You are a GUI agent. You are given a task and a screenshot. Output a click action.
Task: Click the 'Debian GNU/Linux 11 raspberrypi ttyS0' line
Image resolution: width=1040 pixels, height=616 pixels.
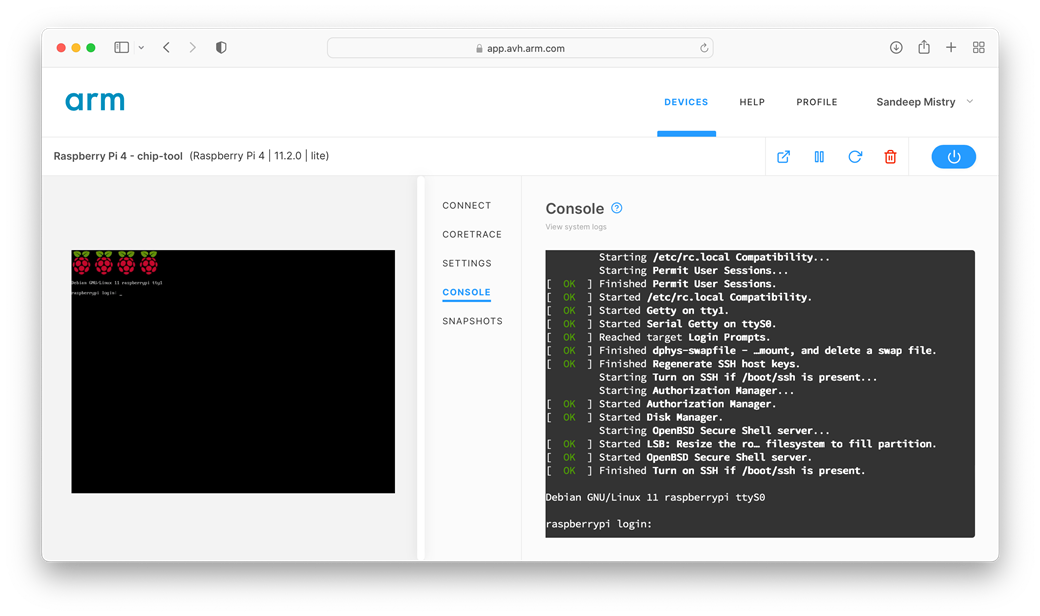(655, 497)
